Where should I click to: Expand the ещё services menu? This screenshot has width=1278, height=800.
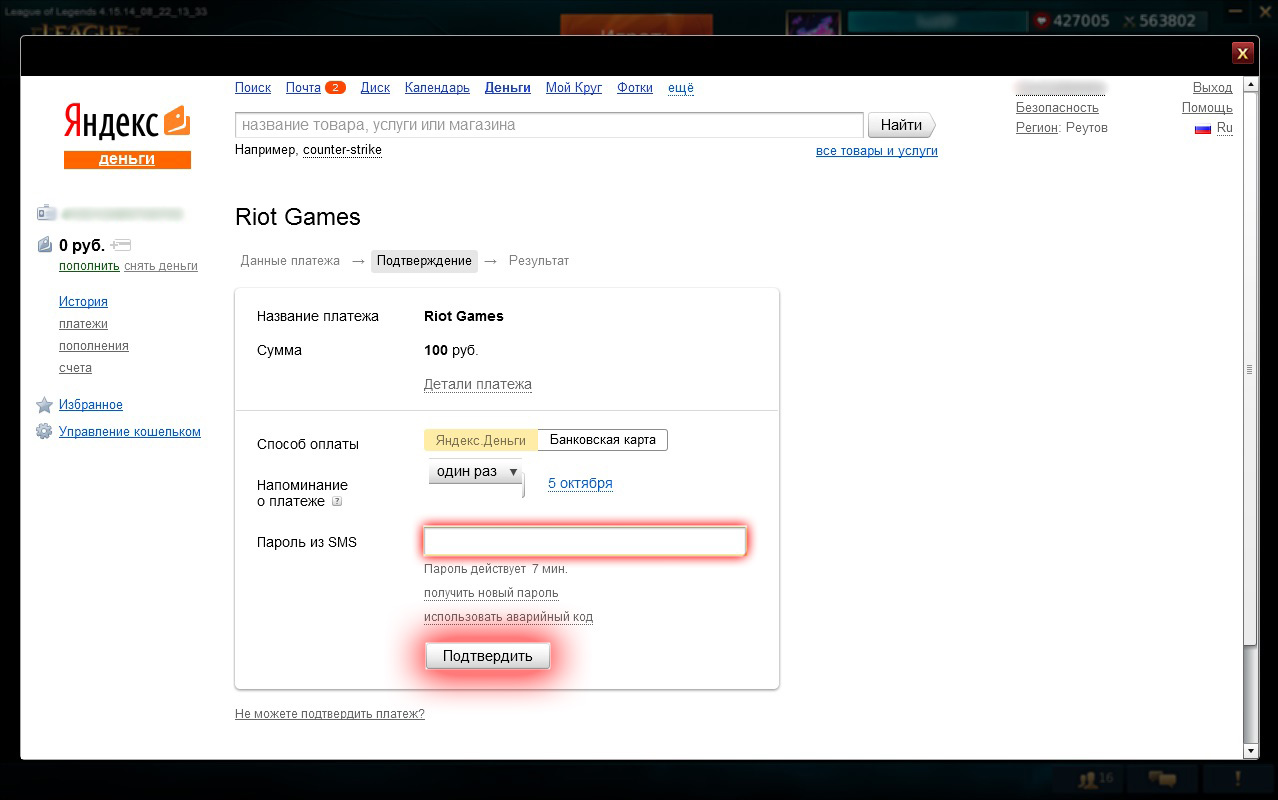[x=681, y=88]
